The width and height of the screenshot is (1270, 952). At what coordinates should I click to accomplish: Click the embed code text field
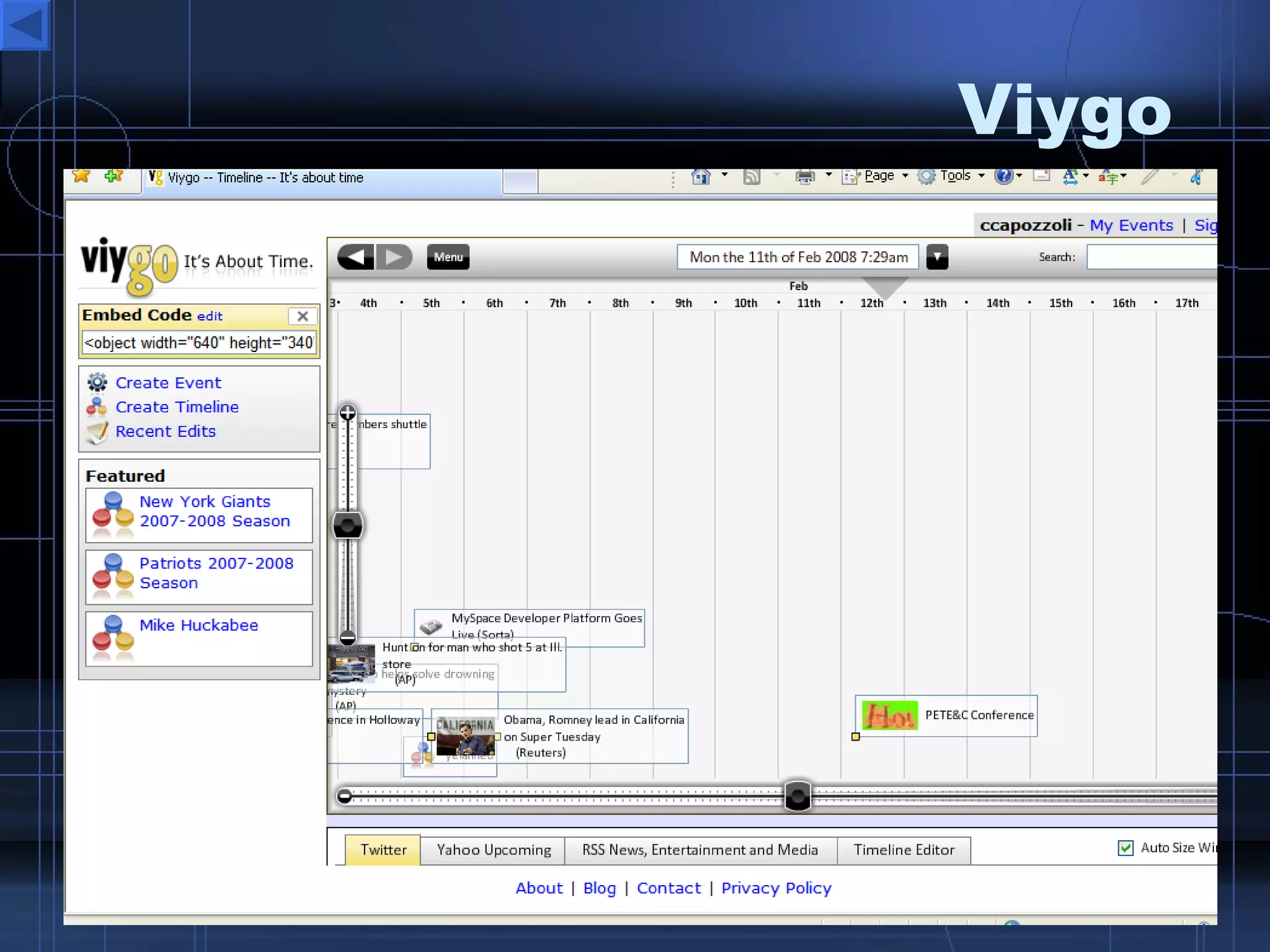(199, 343)
